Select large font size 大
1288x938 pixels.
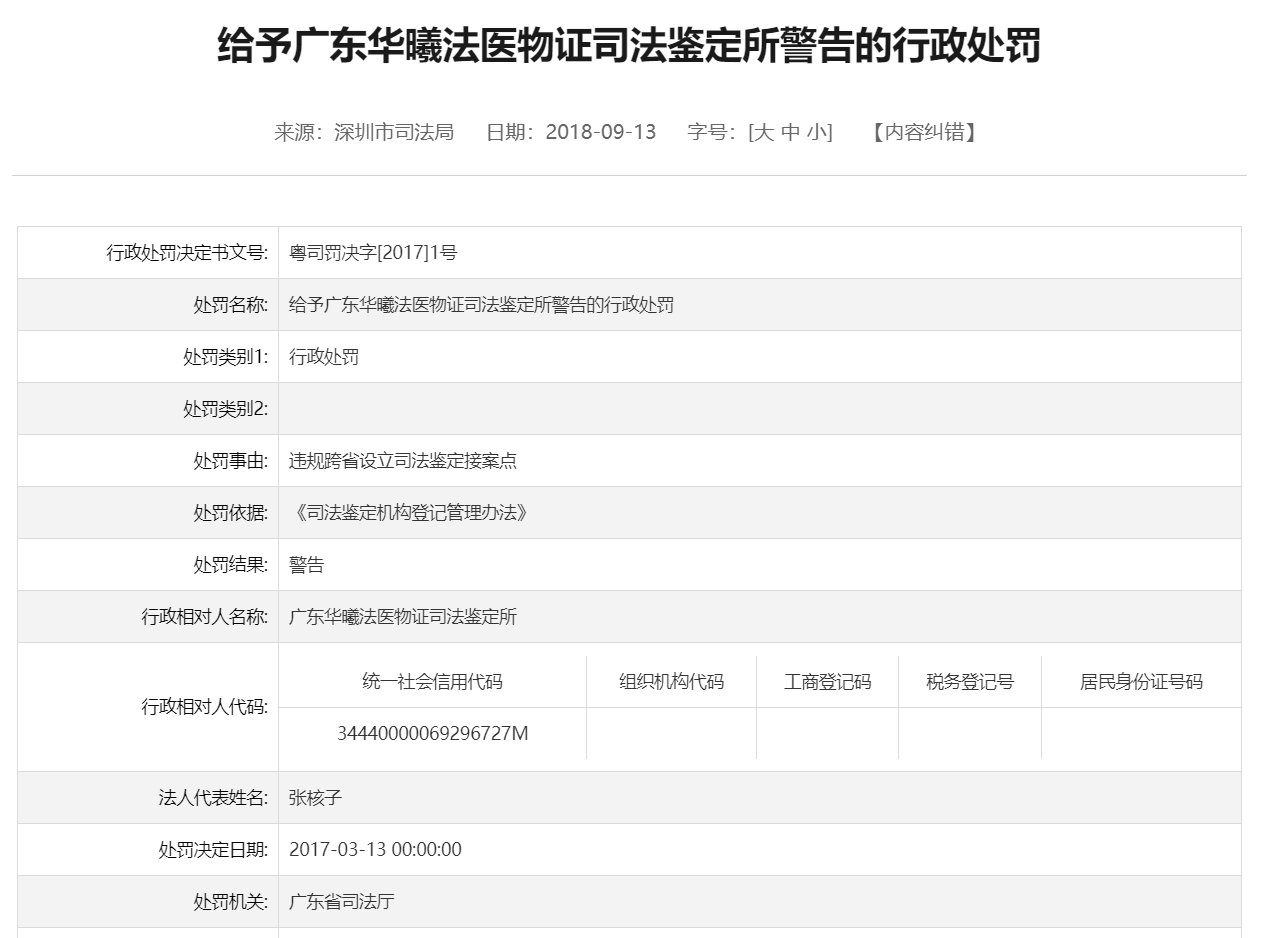(764, 132)
